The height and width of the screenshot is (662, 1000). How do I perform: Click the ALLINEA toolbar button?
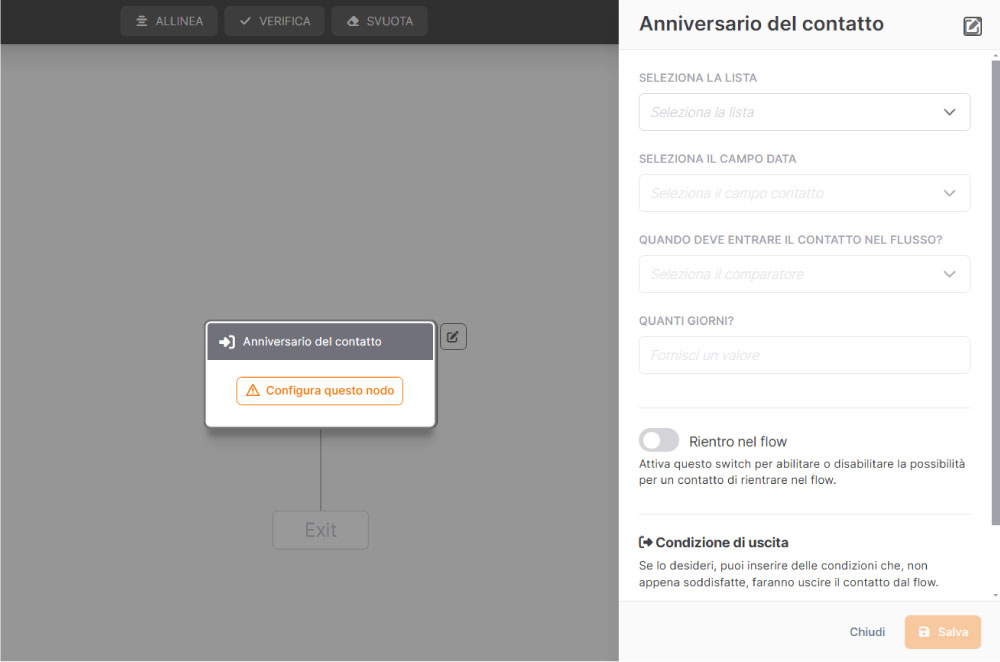click(169, 21)
